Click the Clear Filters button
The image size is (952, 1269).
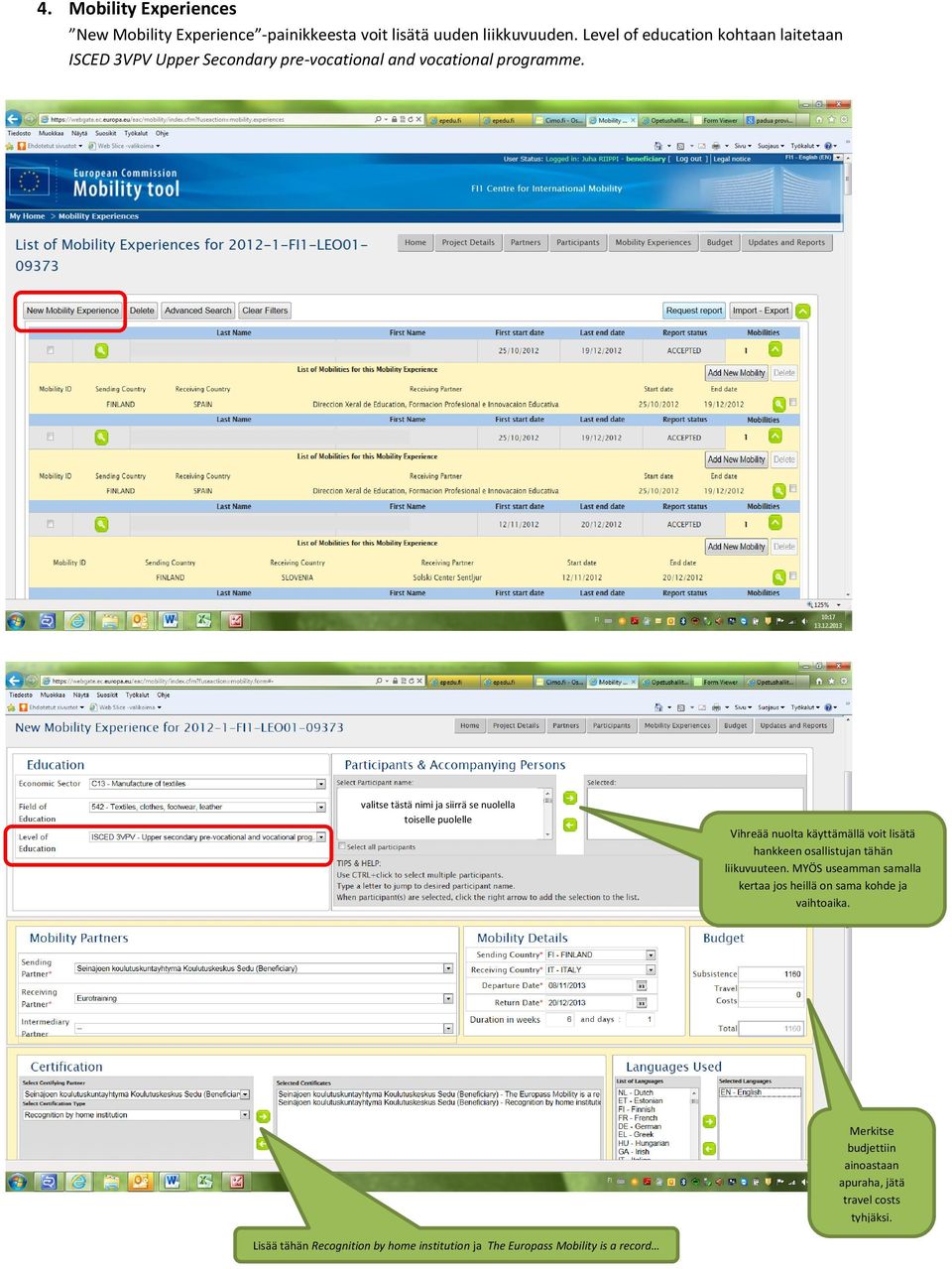(x=265, y=311)
